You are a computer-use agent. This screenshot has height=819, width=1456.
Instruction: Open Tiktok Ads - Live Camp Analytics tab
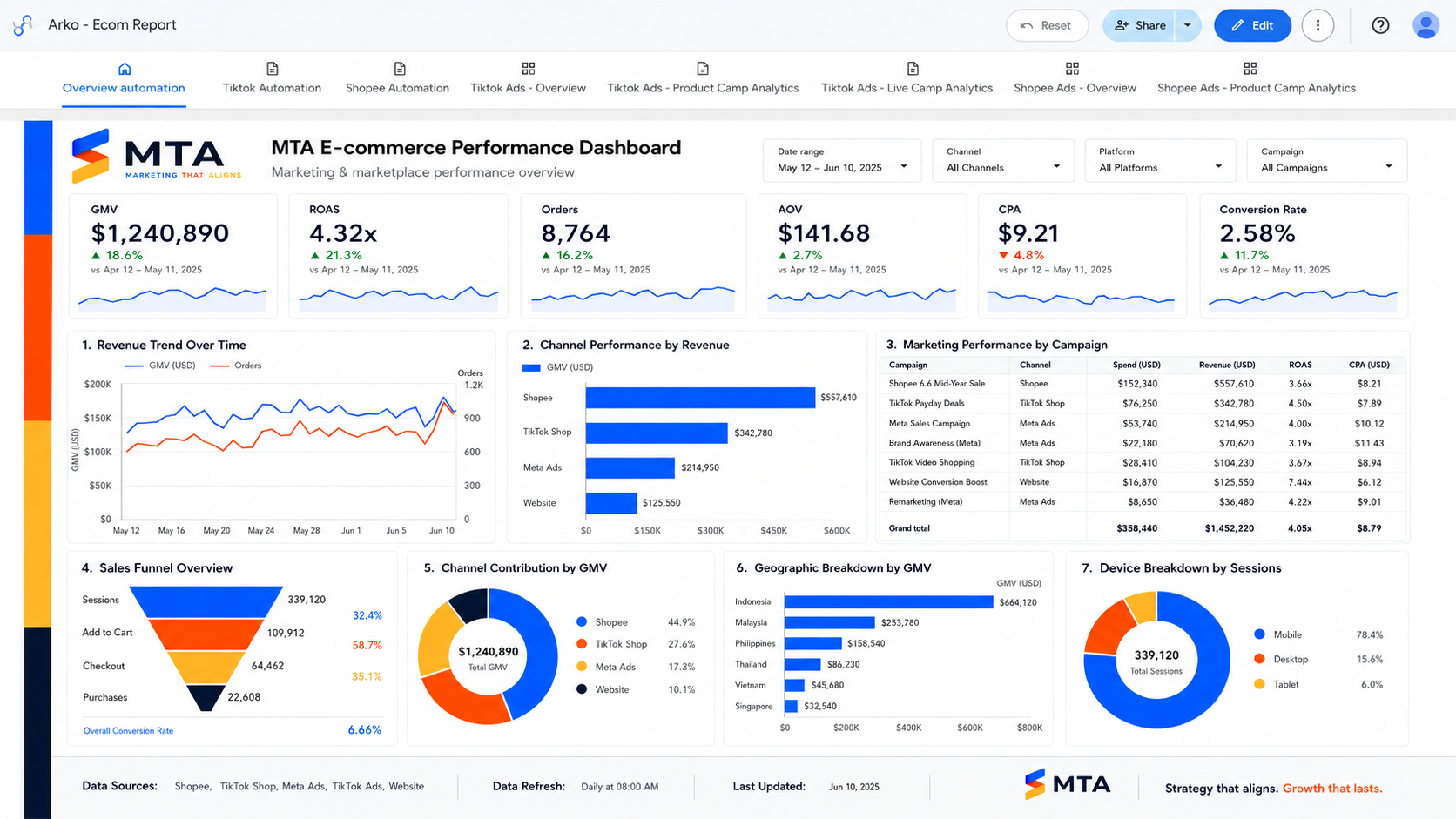pyautogui.click(x=907, y=79)
